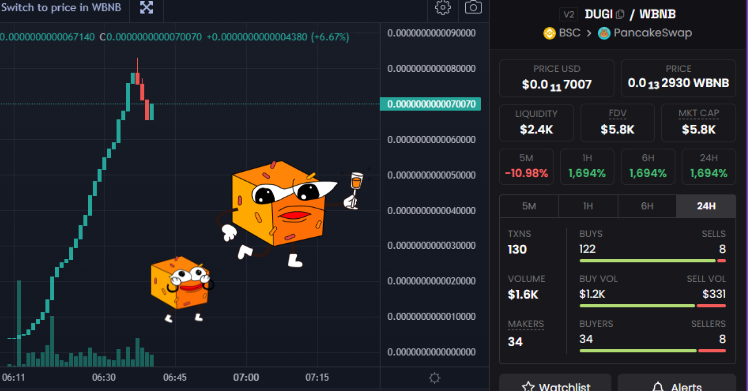The width and height of the screenshot is (748, 391).
Task: Click the 6H change 1,694% box
Action: pyautogui.click(x=648, y=166)
